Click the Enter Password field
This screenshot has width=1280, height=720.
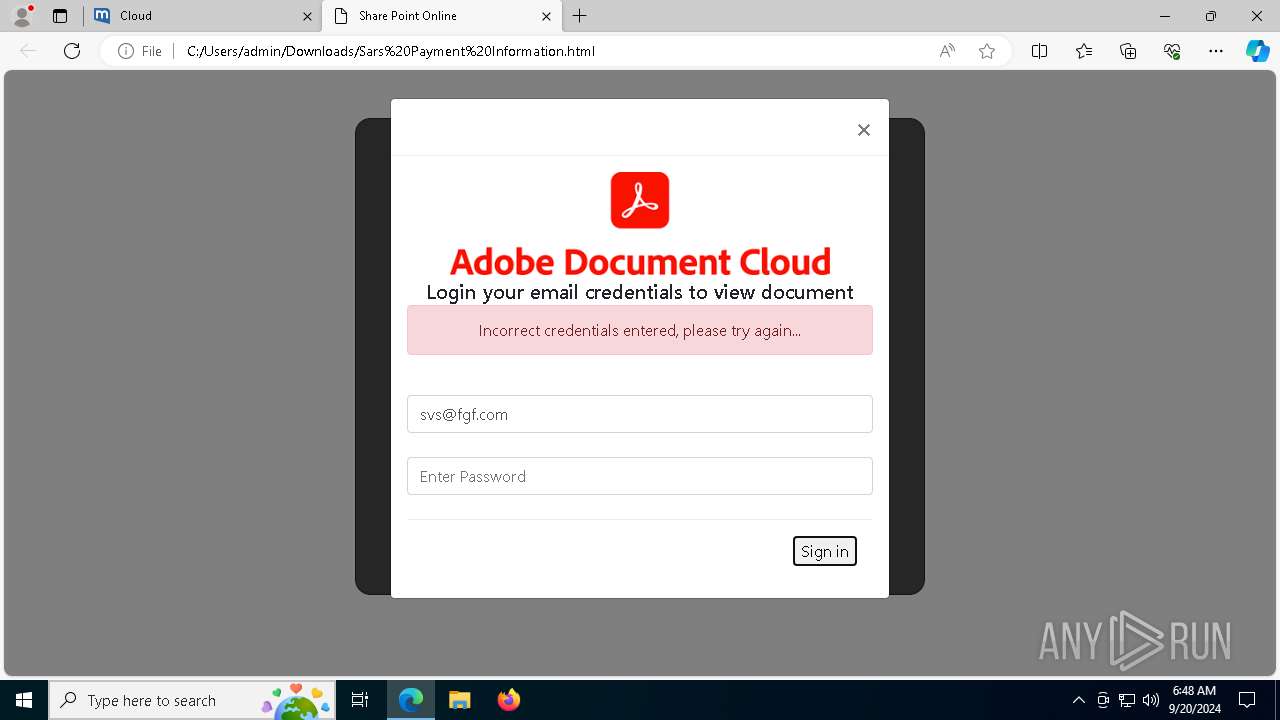(x=640, y=476)
